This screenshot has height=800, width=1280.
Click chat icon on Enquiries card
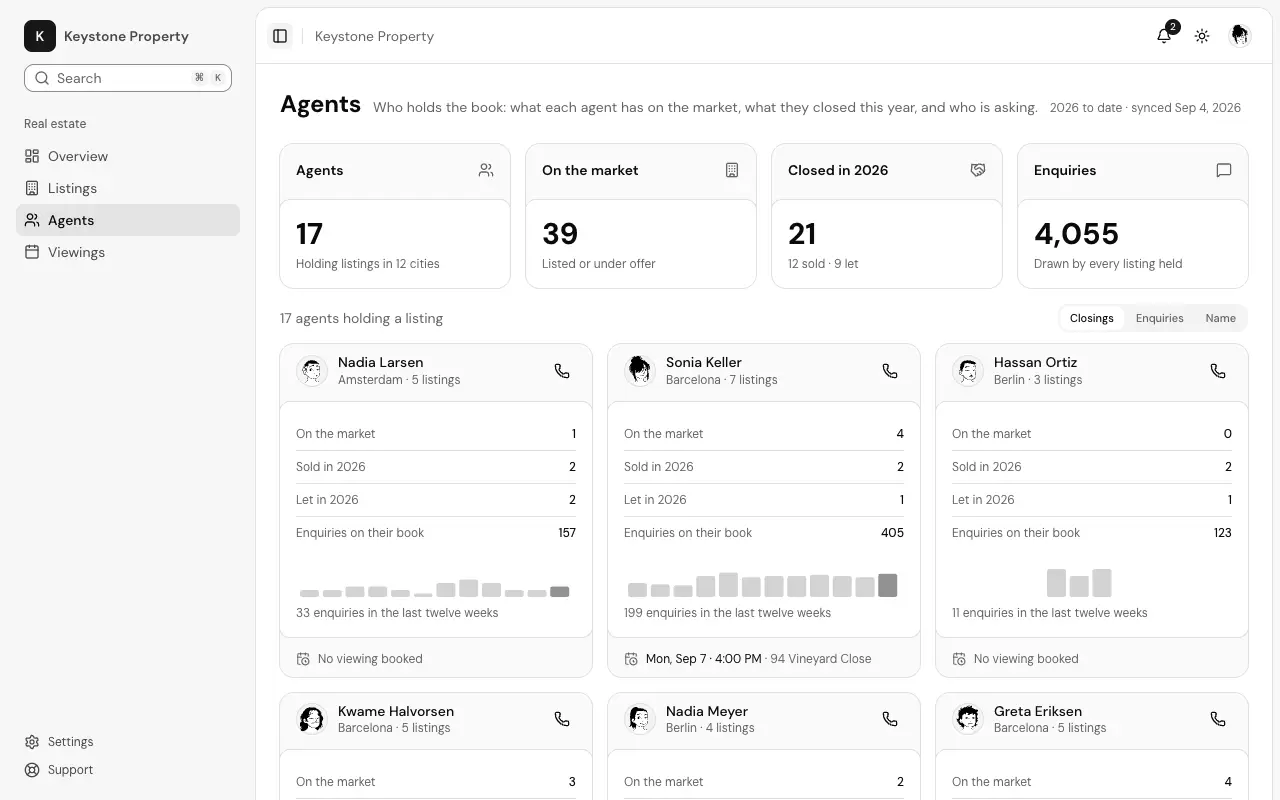[1224, 170]
